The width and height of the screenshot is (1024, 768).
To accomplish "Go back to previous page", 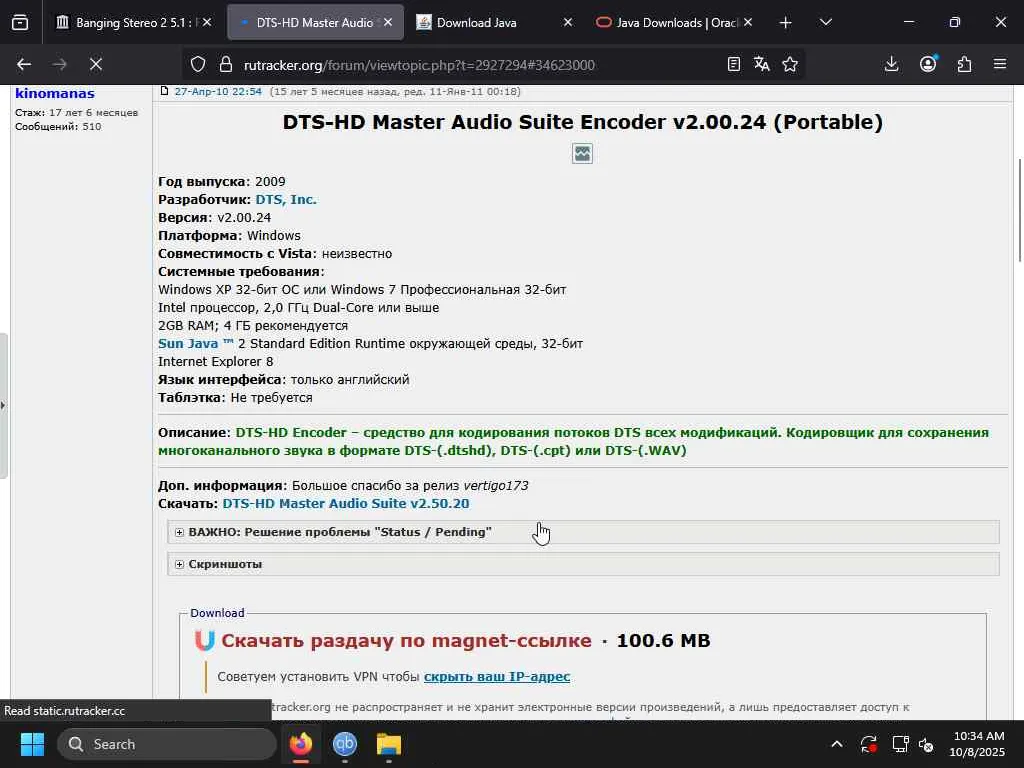I will [x=24, y=64].
